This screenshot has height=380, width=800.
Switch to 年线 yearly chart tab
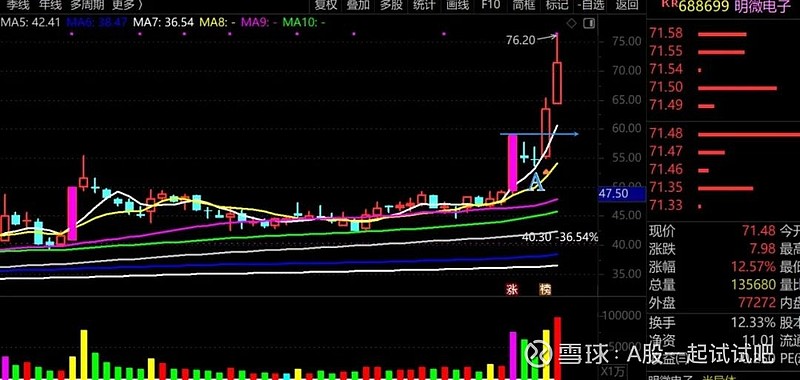point(51,5)
